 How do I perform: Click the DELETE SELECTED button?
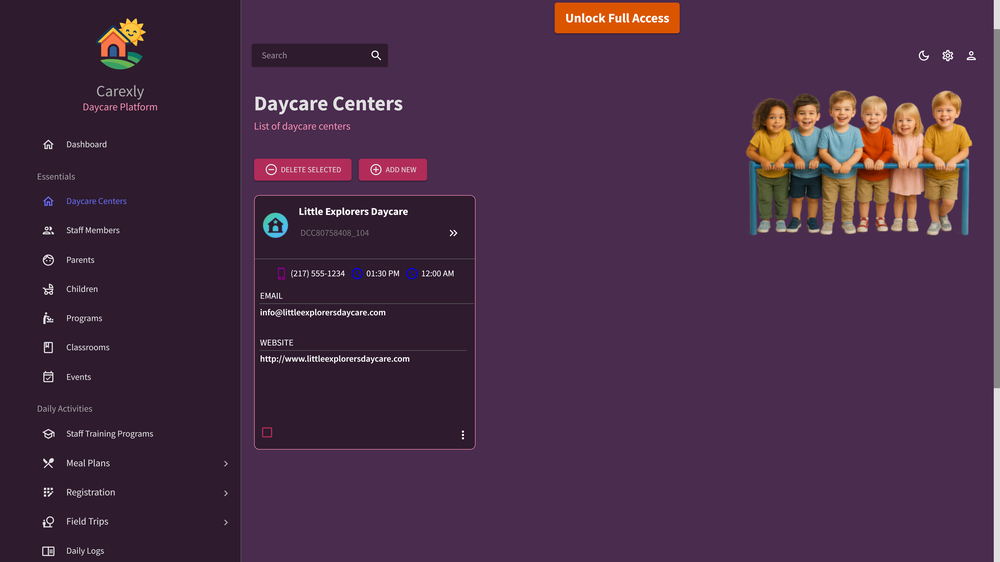pos(303,170)
